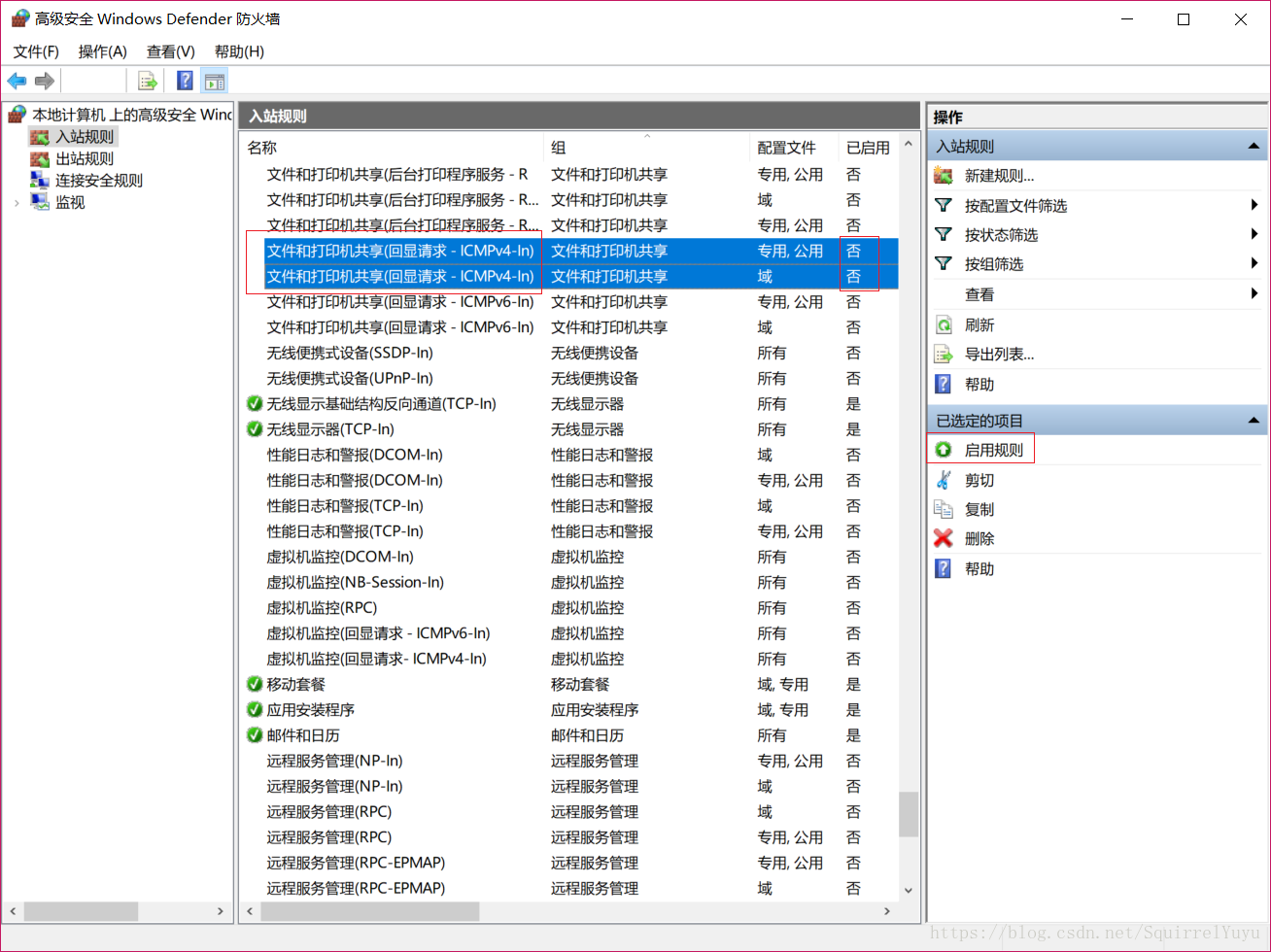Click the 新建规则 icon in actions pane
The height and width of the screenshot is (952, 1271).
click(943, 176)
